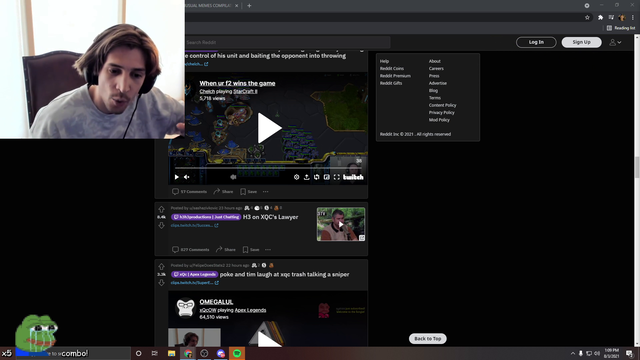Open Chrome profile avatar
Viewport: 640px width, 360px height.
pyautogui.click(x=622, y=18)
